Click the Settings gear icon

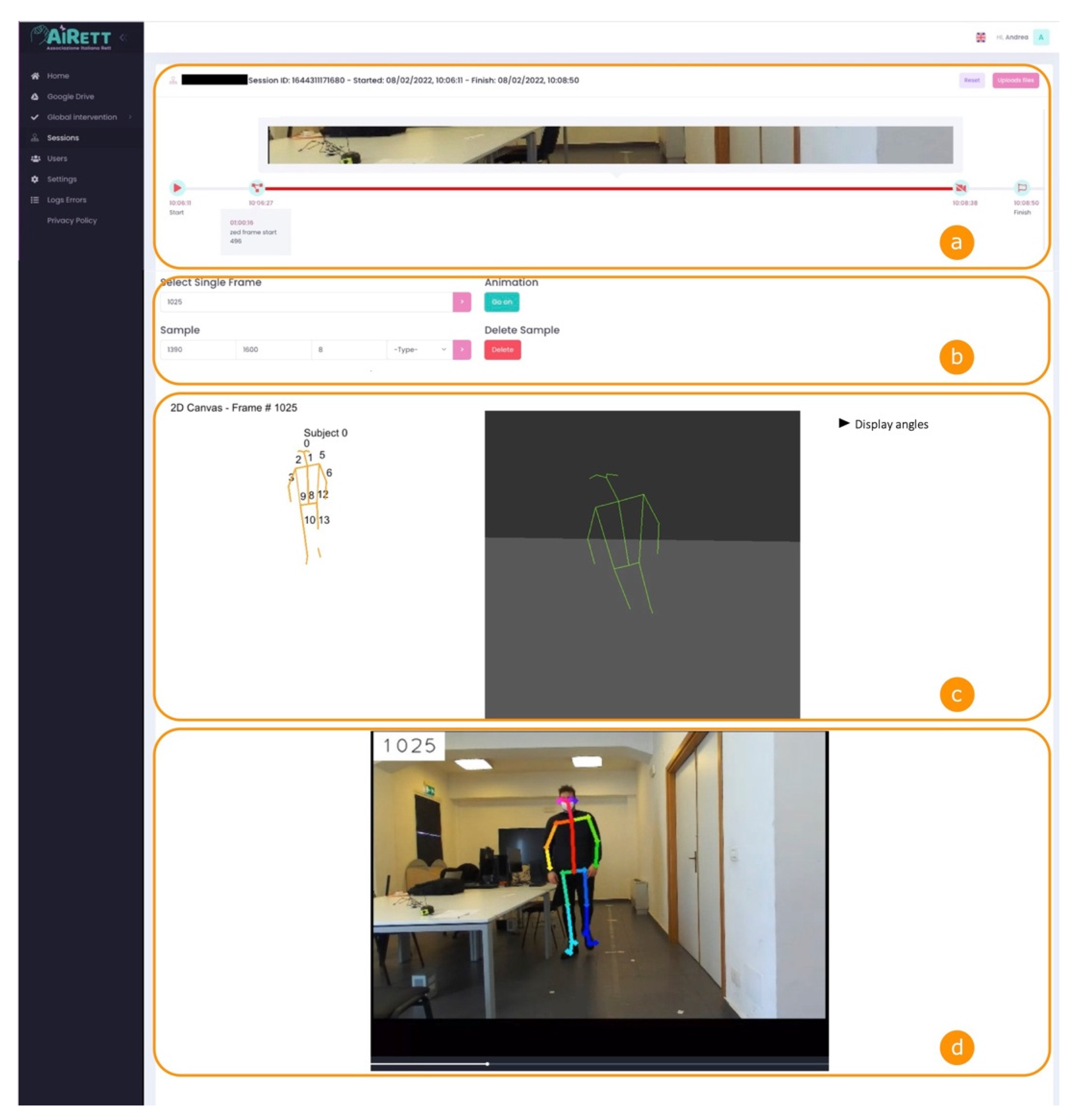pos(35,179)
